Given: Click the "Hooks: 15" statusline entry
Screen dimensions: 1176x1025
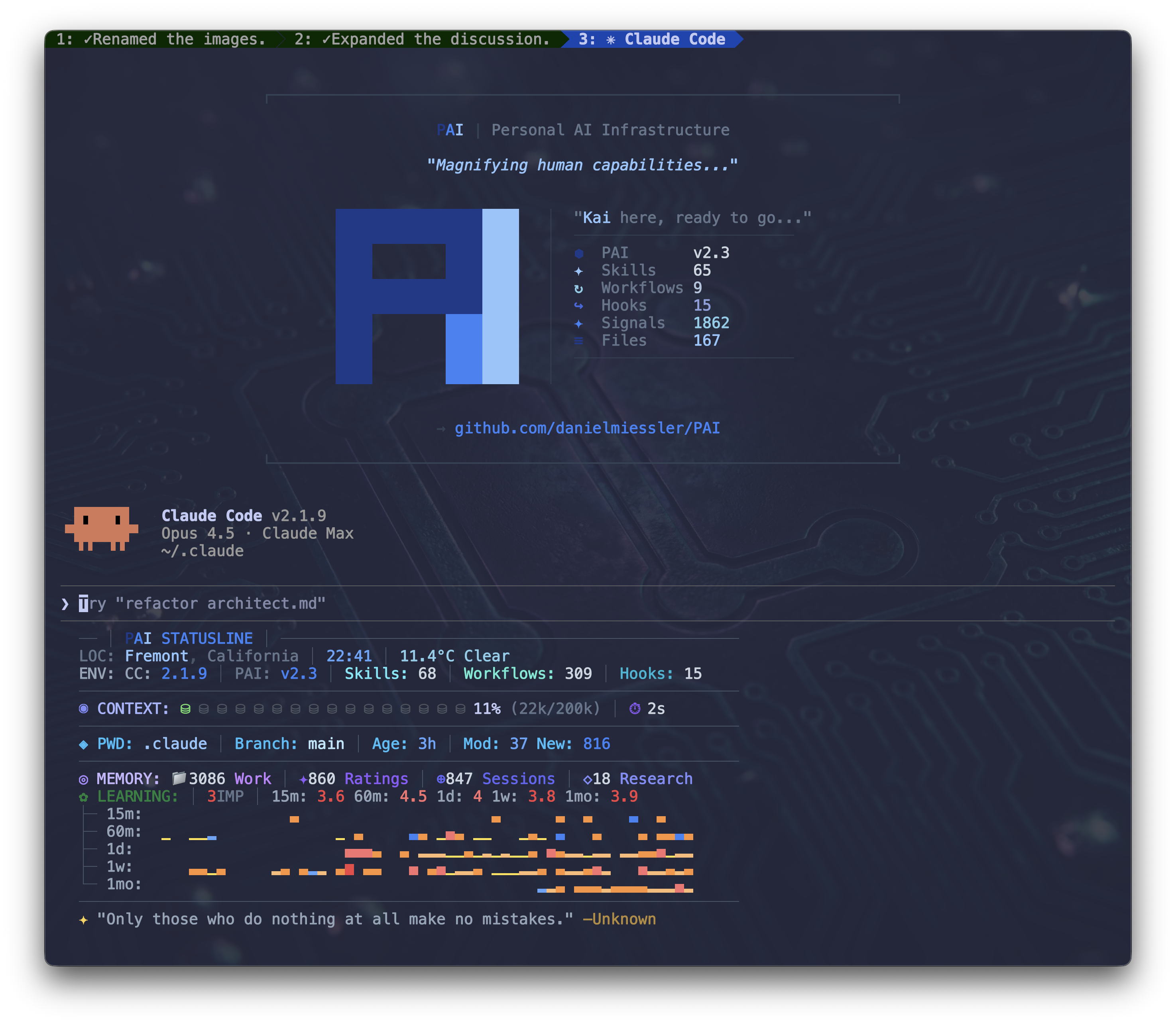Looking at the screenshot, I should pyautogui.click(x=661, y=674).
